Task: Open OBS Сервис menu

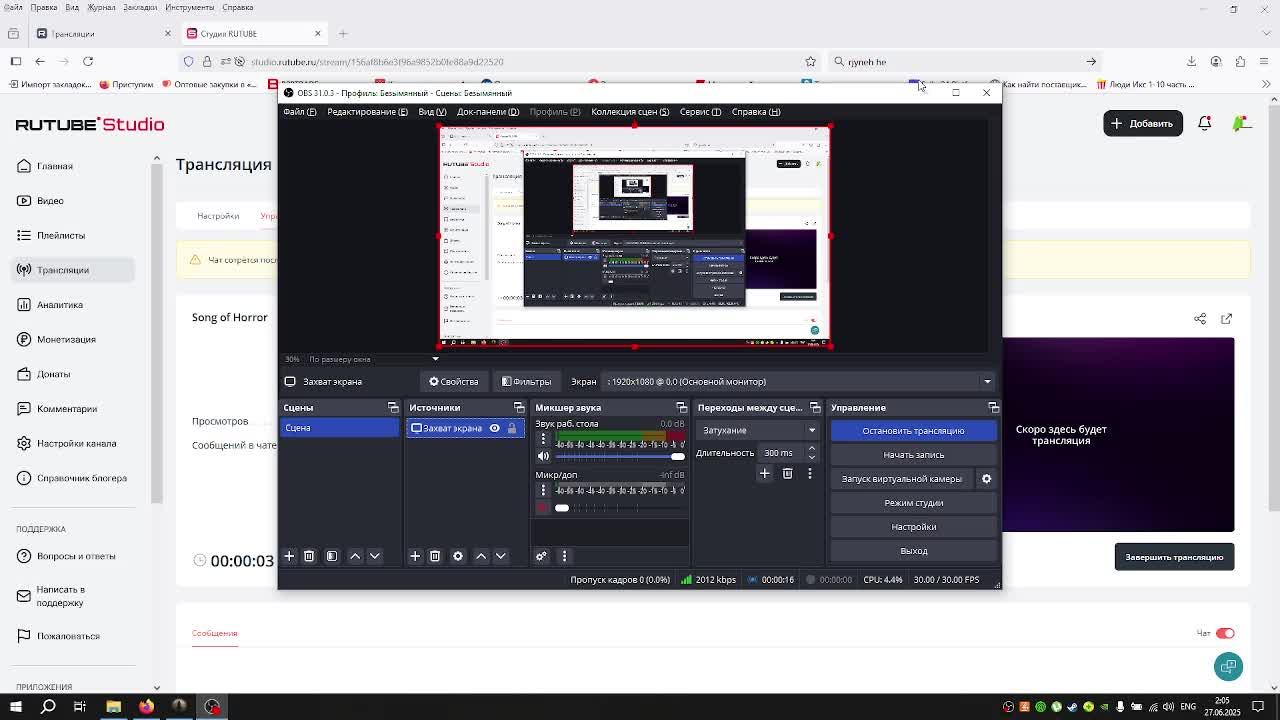Action: (700, 112)
